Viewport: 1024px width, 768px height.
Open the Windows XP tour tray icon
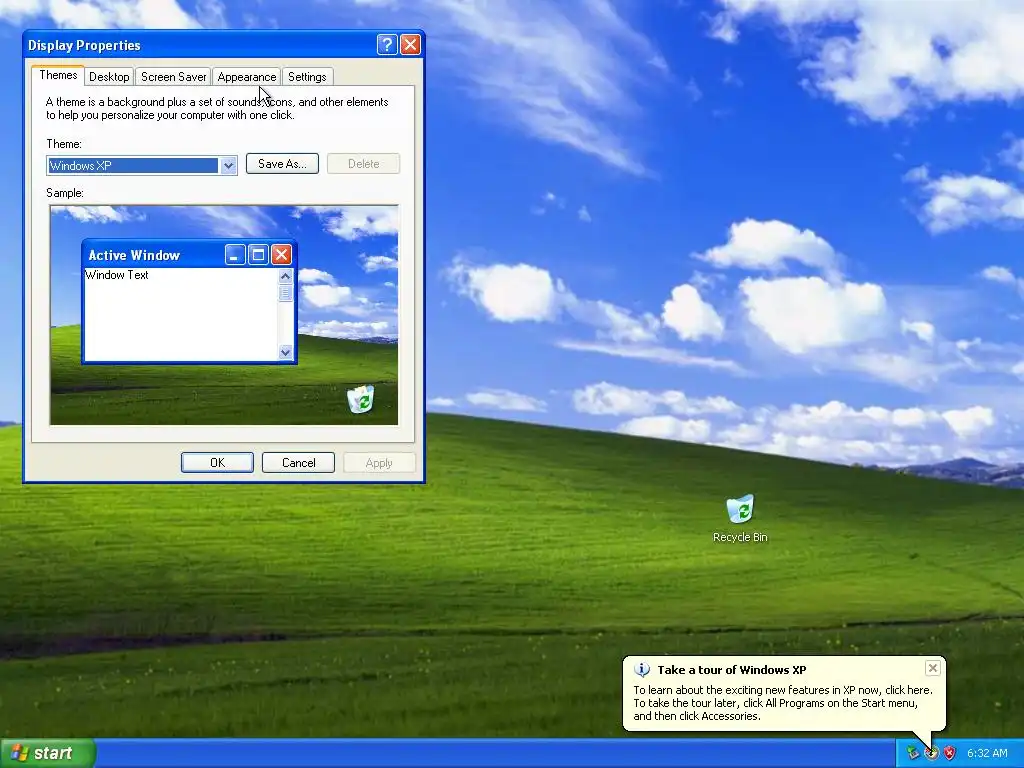pos(931,753)
